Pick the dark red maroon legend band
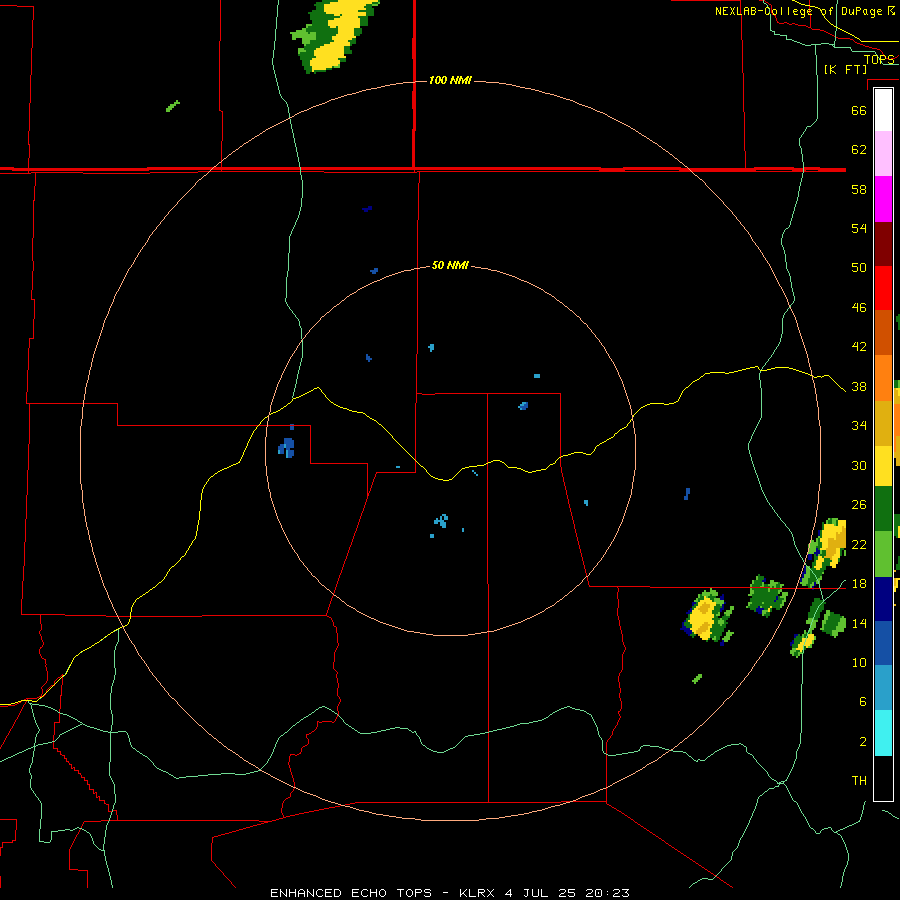Screen dimensions: 900x900 click(883, 245)
